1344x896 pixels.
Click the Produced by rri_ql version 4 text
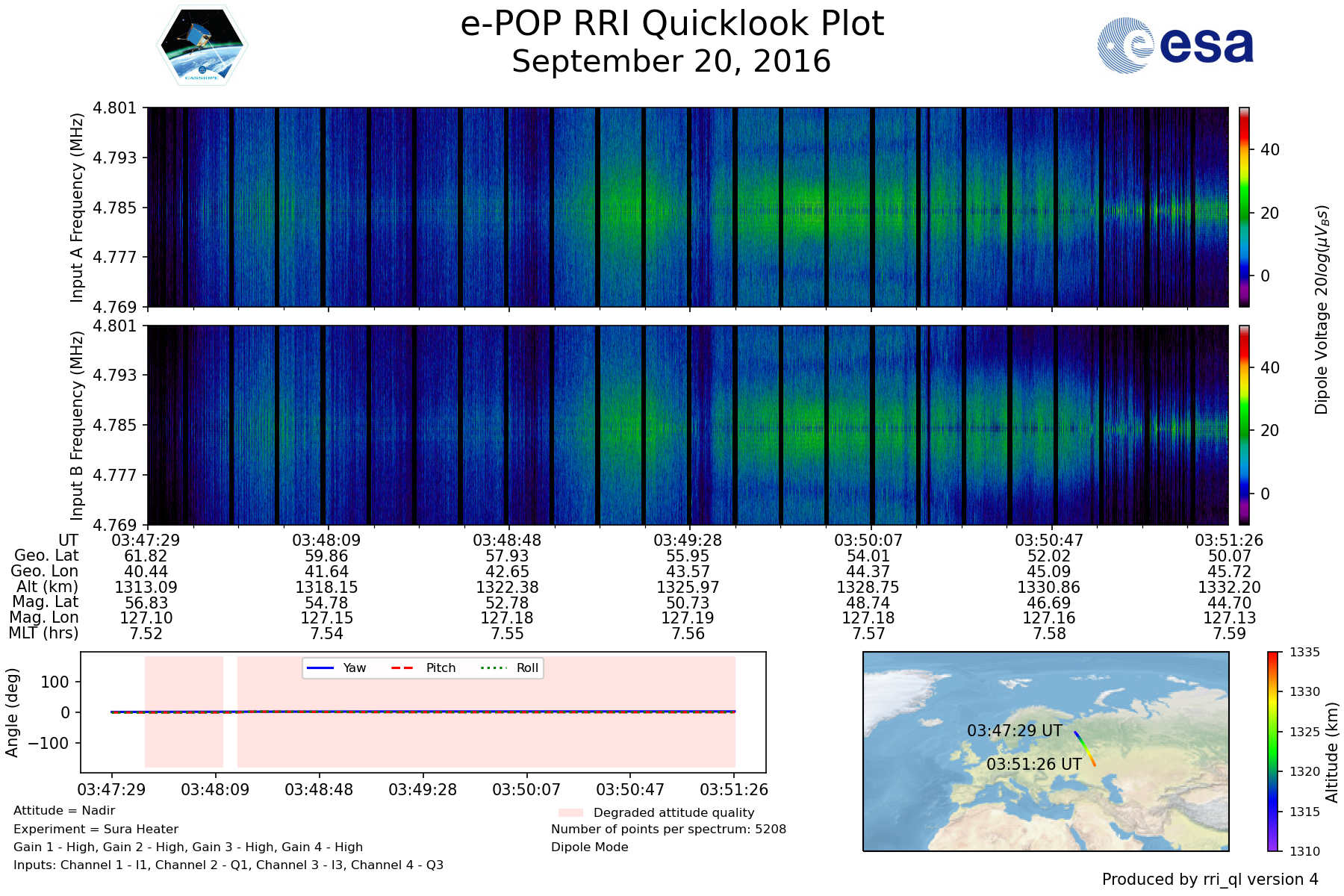[x=1210, y=880]
